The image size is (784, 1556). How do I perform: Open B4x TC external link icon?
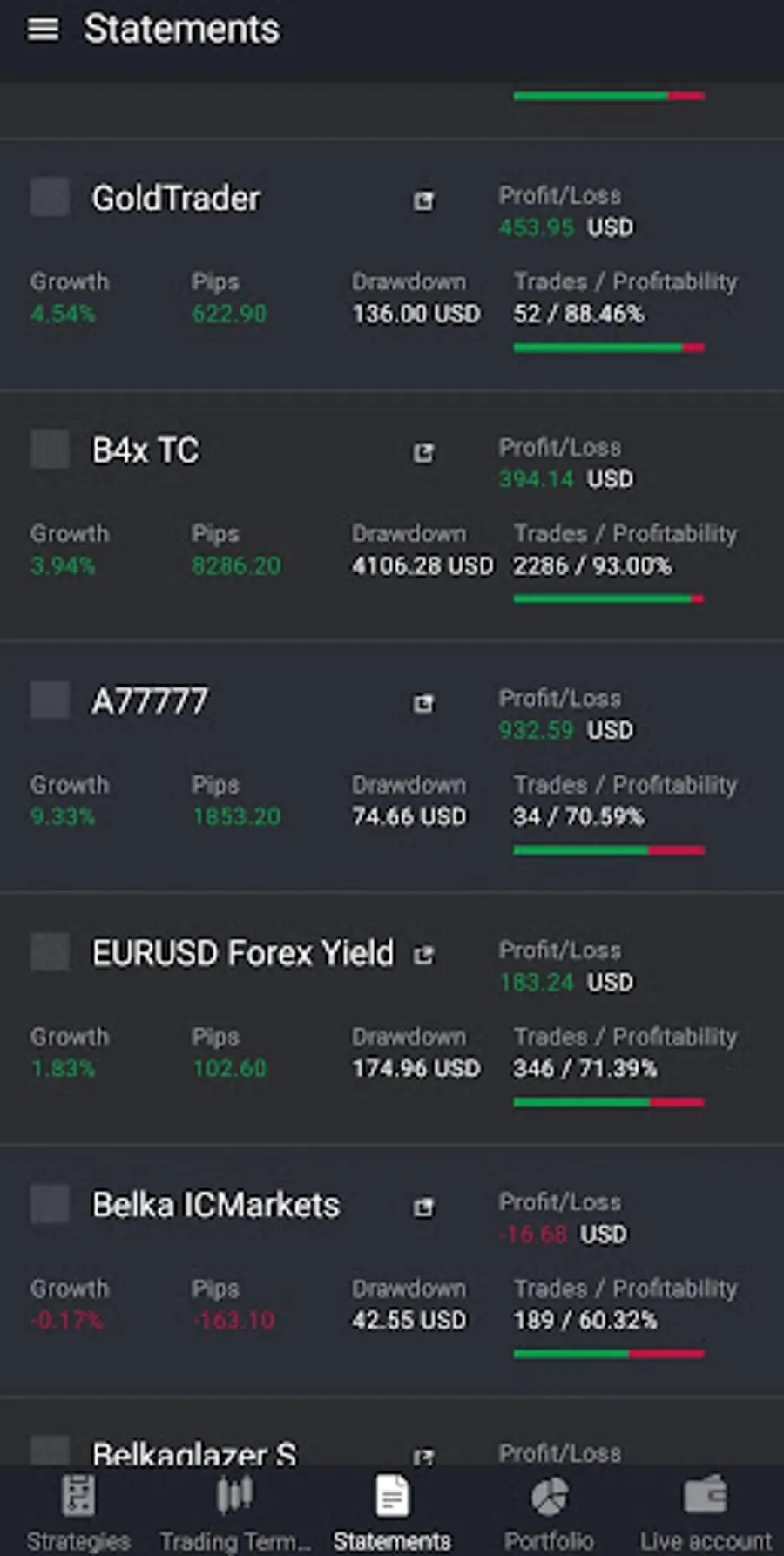tap(423, 453)
